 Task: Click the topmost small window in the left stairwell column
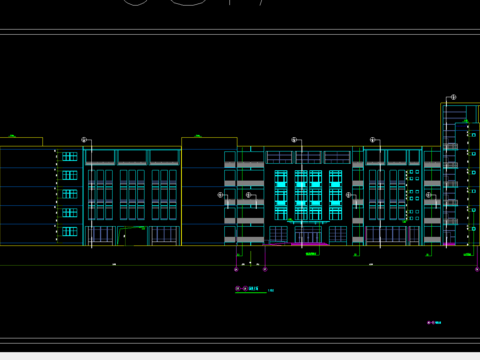point(70,156)
